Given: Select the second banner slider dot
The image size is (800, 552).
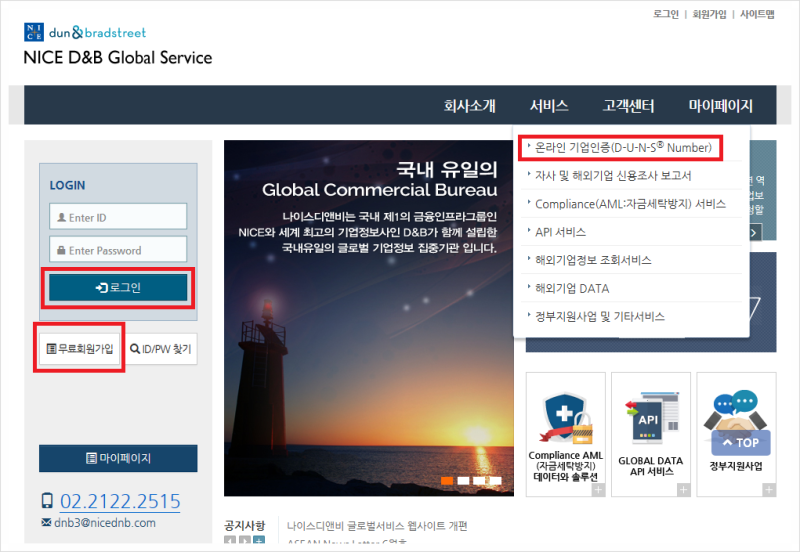Looking at the screenshot, I should pyautogui.click(x=463, y=481).
